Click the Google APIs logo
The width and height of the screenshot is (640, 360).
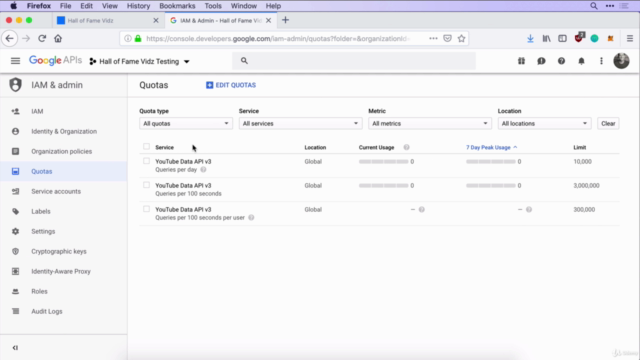[x=55, y=60]
